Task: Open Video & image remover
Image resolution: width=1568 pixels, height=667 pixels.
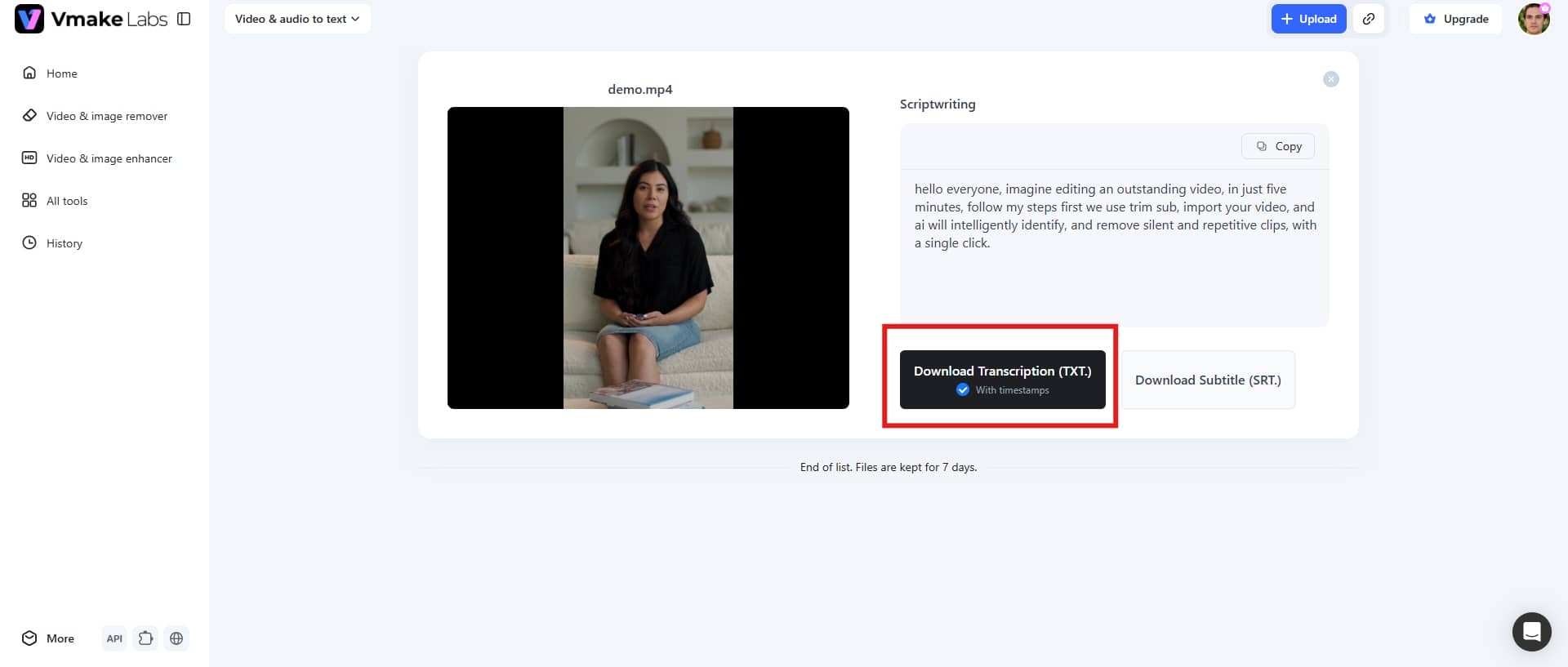Action: click(95, 116)
